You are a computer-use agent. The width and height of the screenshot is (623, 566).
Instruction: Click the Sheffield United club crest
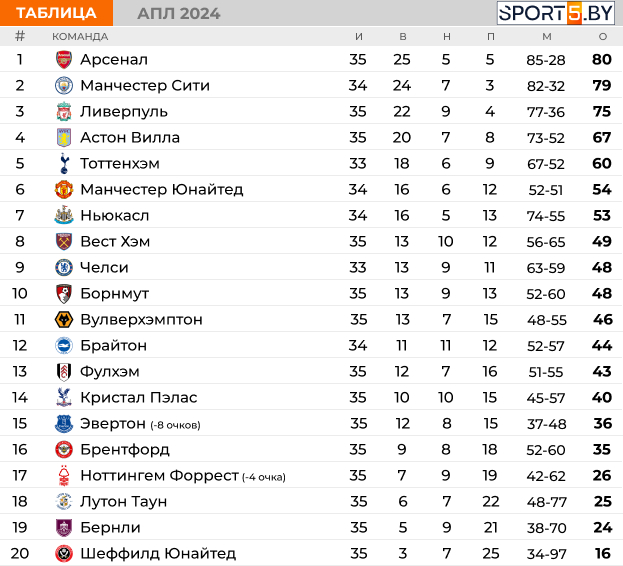[x=64, y=553]
